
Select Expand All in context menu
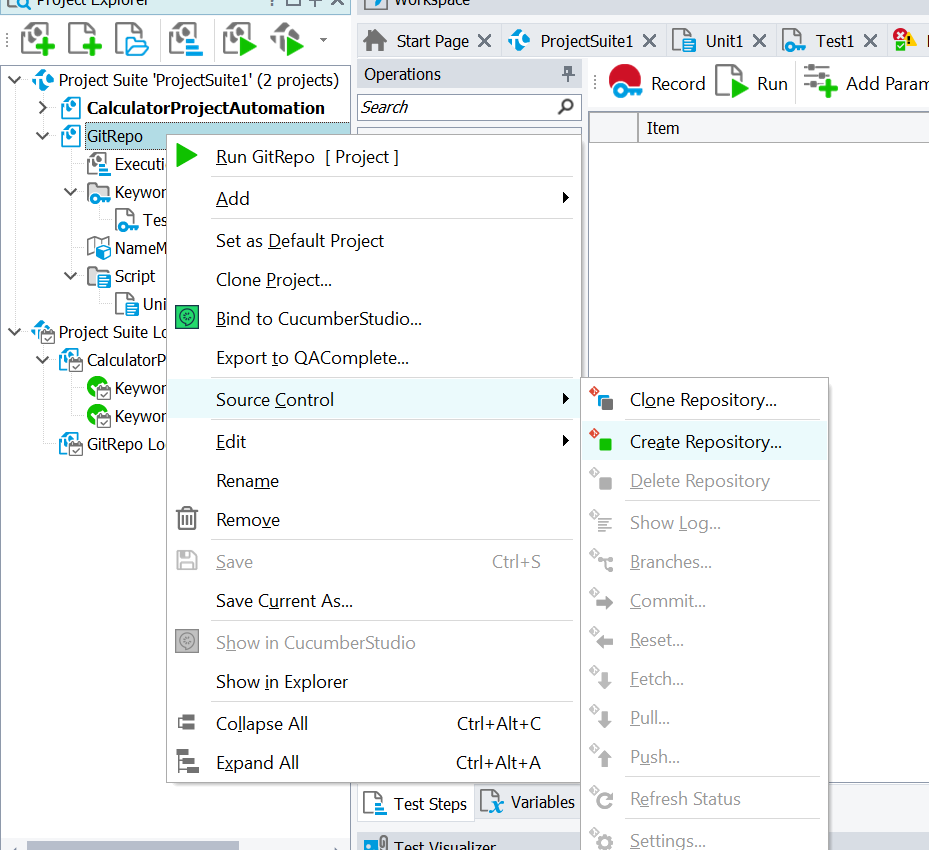257,763
